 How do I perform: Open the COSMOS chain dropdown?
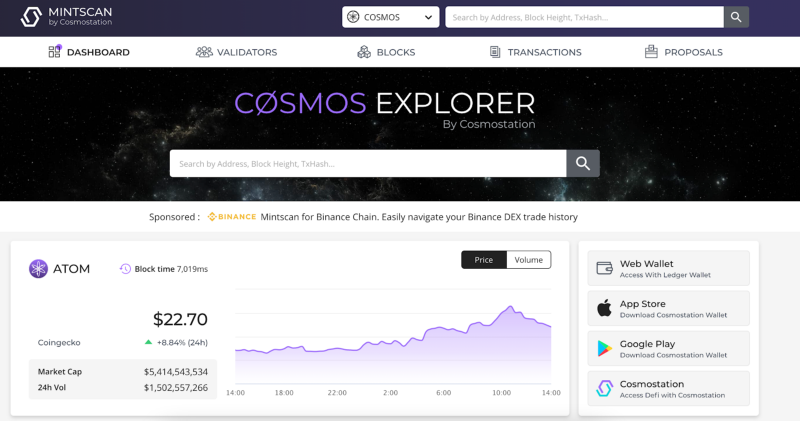(390, 17)
